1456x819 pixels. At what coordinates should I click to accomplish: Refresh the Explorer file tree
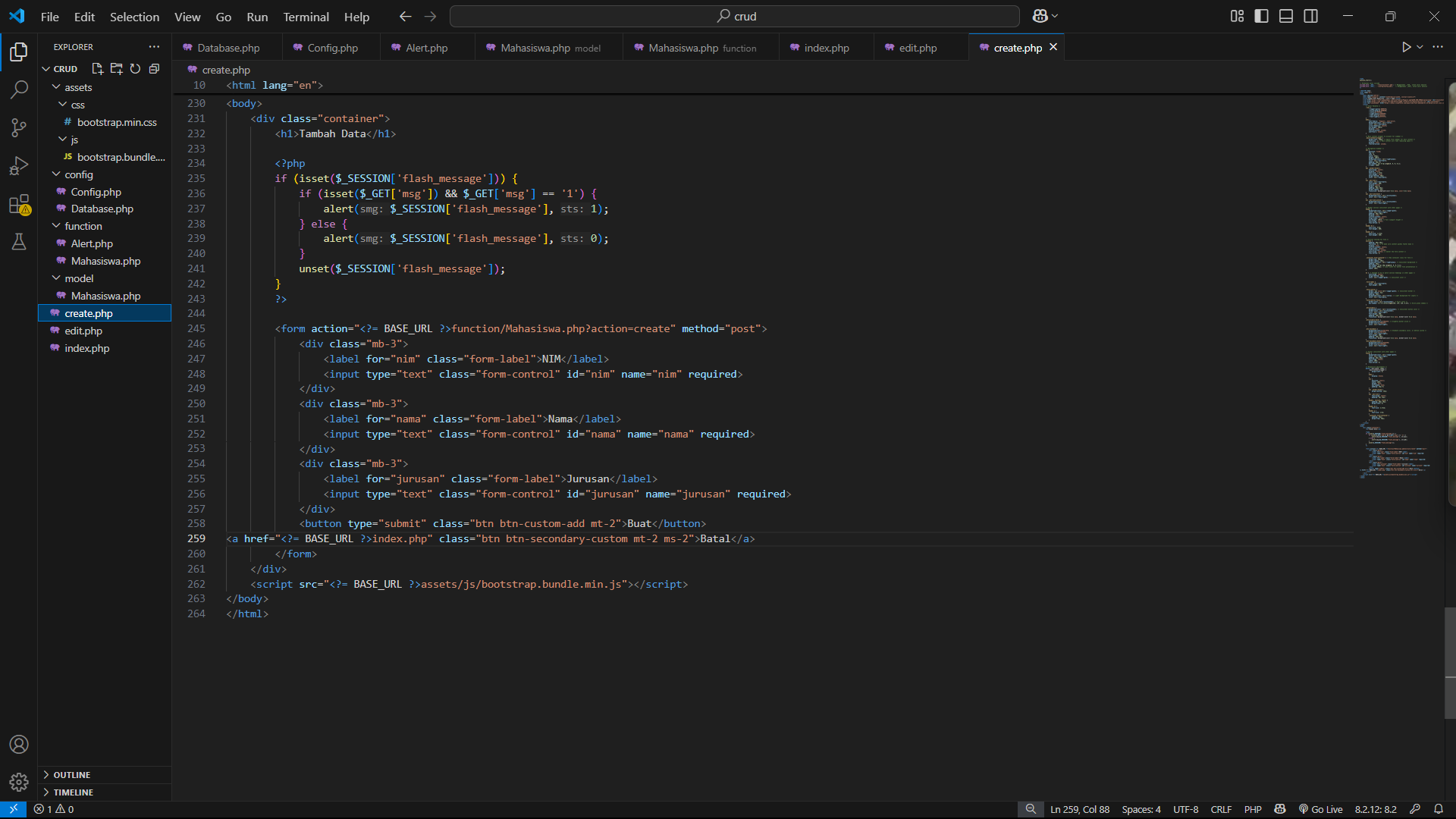click(x=135, y=69)
